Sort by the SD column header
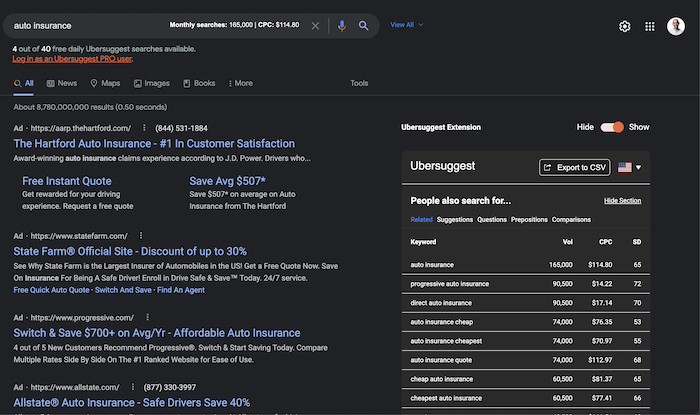Screen dimensions: 700x415 pos(637,242)
